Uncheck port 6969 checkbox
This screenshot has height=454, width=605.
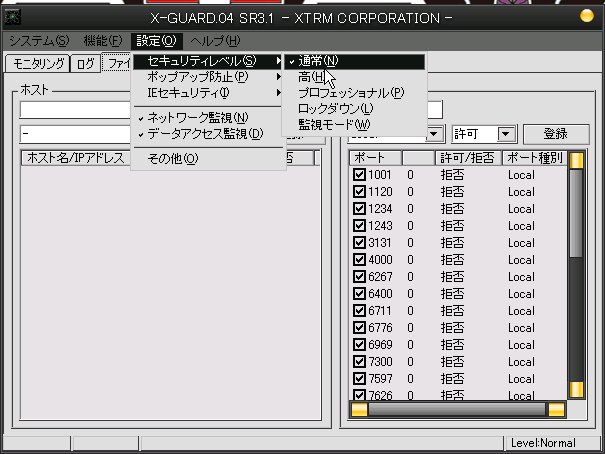pos(359,344)
